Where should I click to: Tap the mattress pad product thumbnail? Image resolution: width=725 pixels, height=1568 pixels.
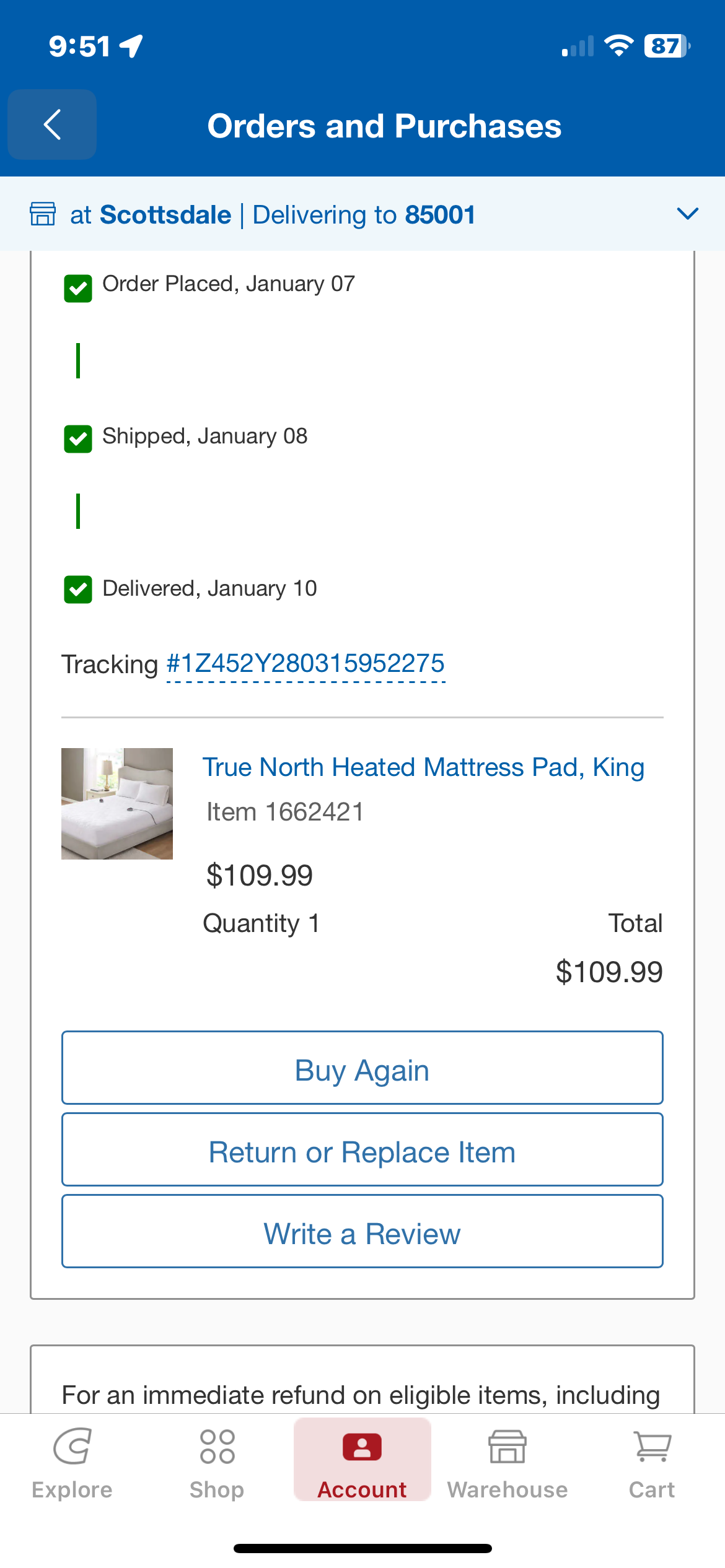(x=117, y=804)
